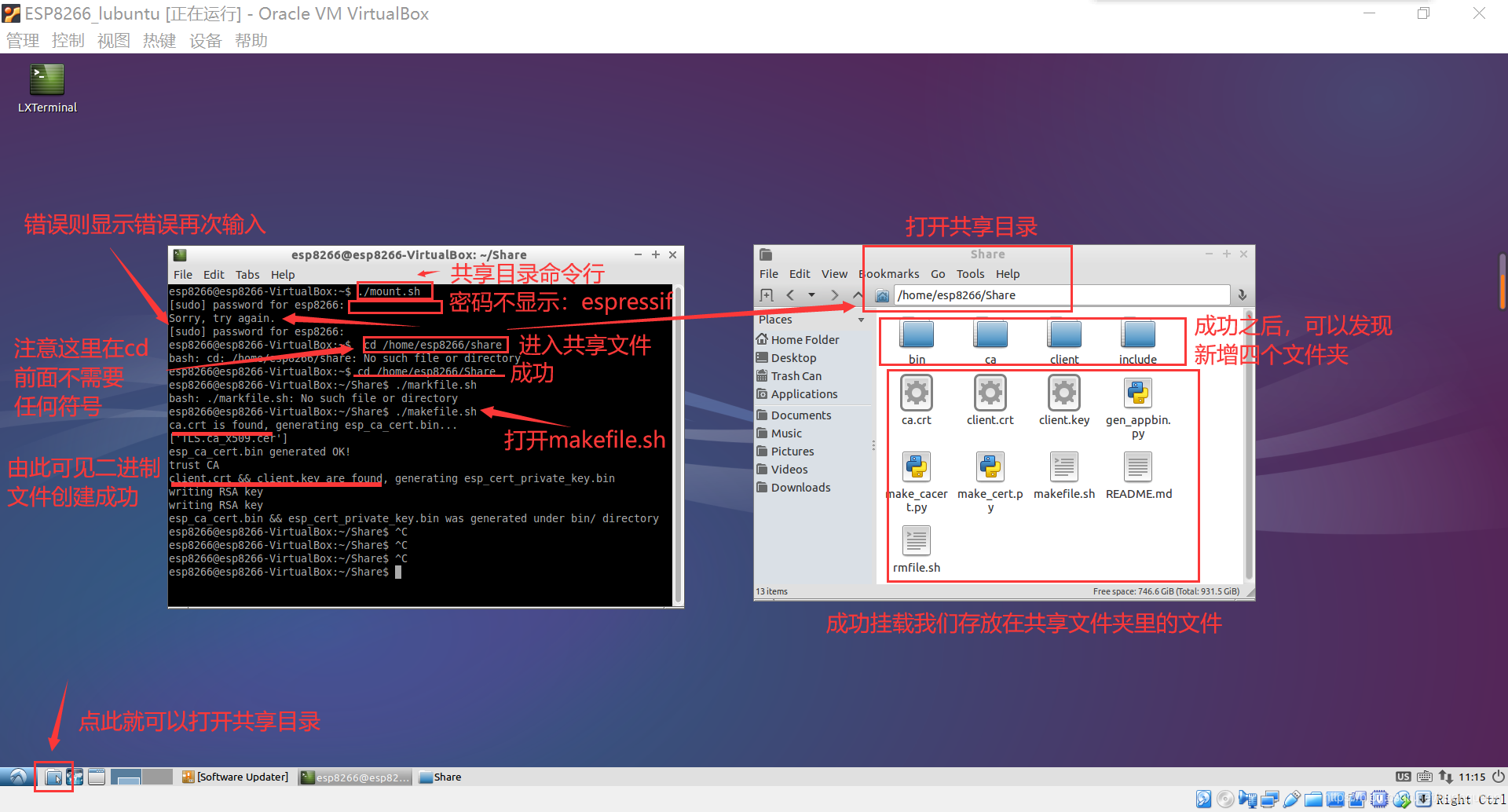1508x812 pixels.
Task: Open the file manager View menu
Action: [834, 274]
